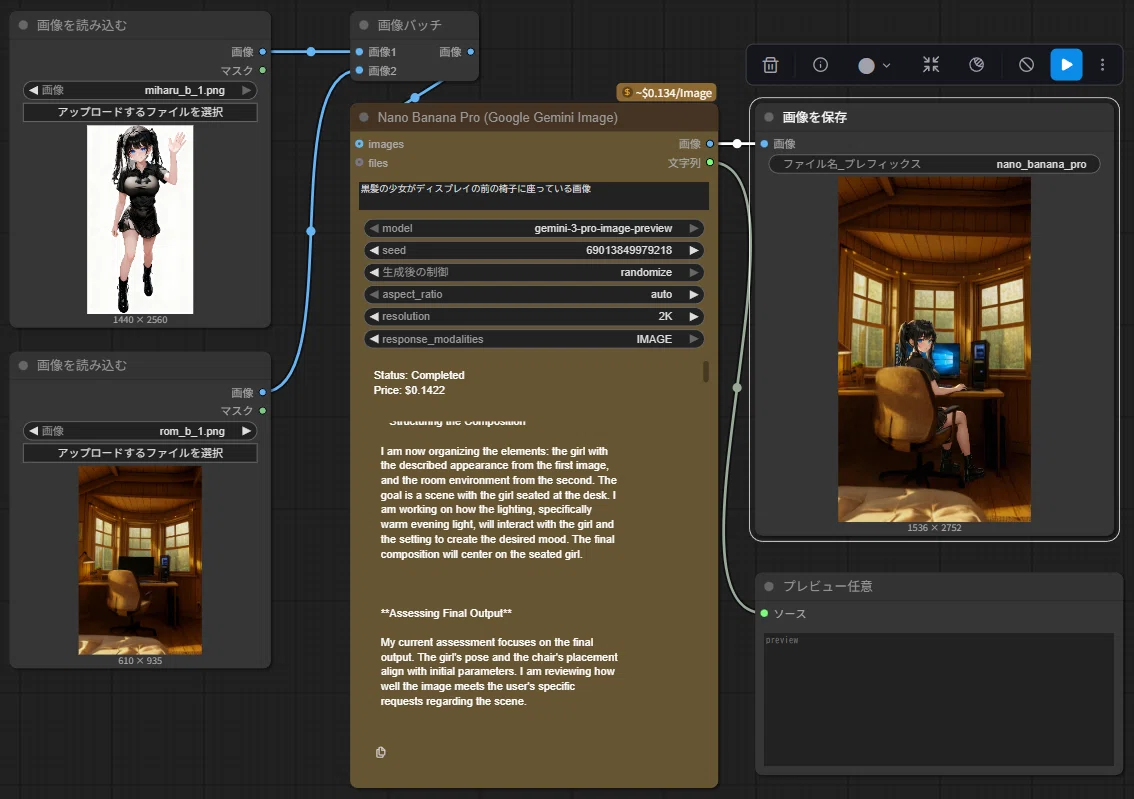Click the ~$0.134/Image price badge

coord(667,93)
